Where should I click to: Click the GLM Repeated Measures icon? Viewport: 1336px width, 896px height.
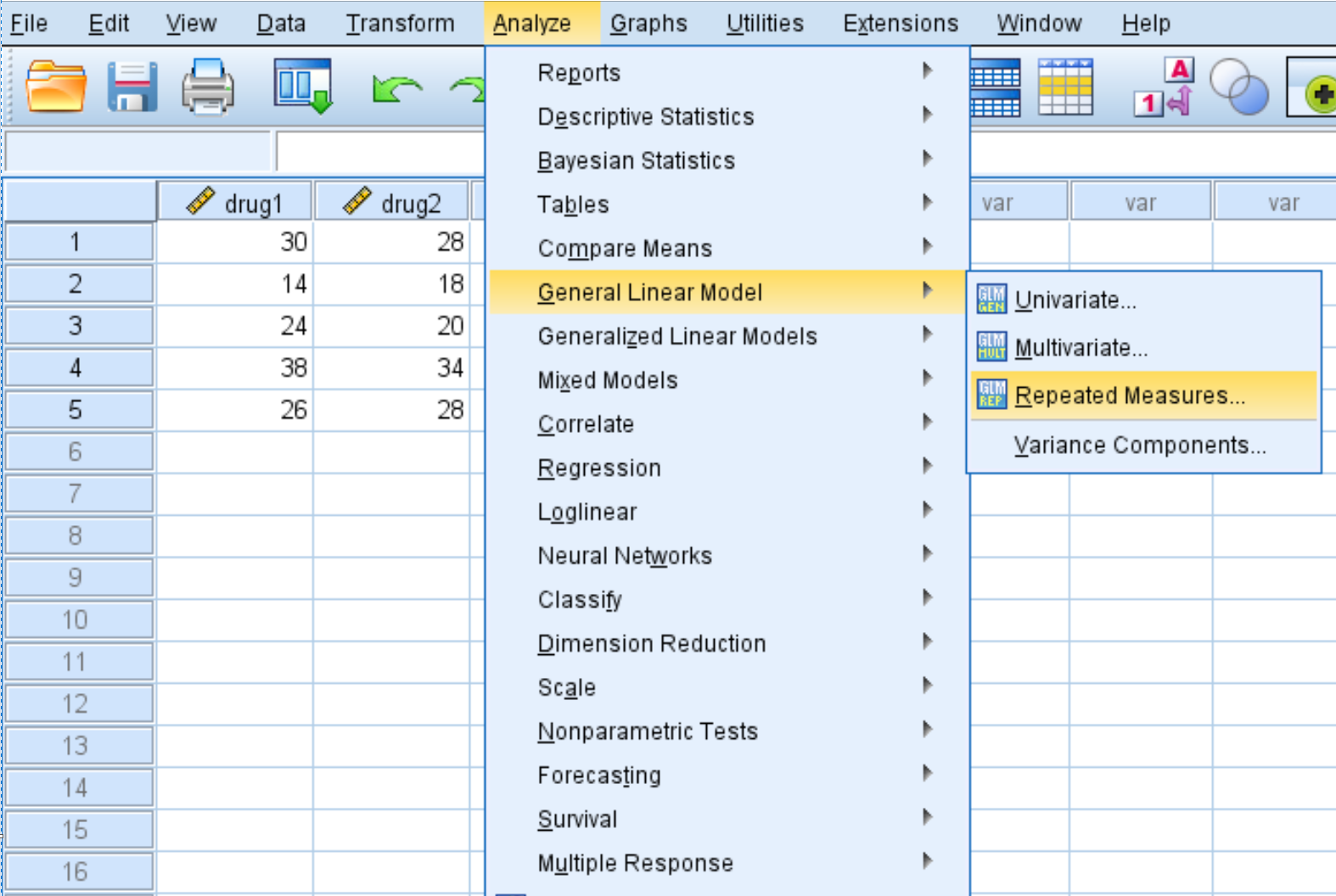tap(991, 394)
